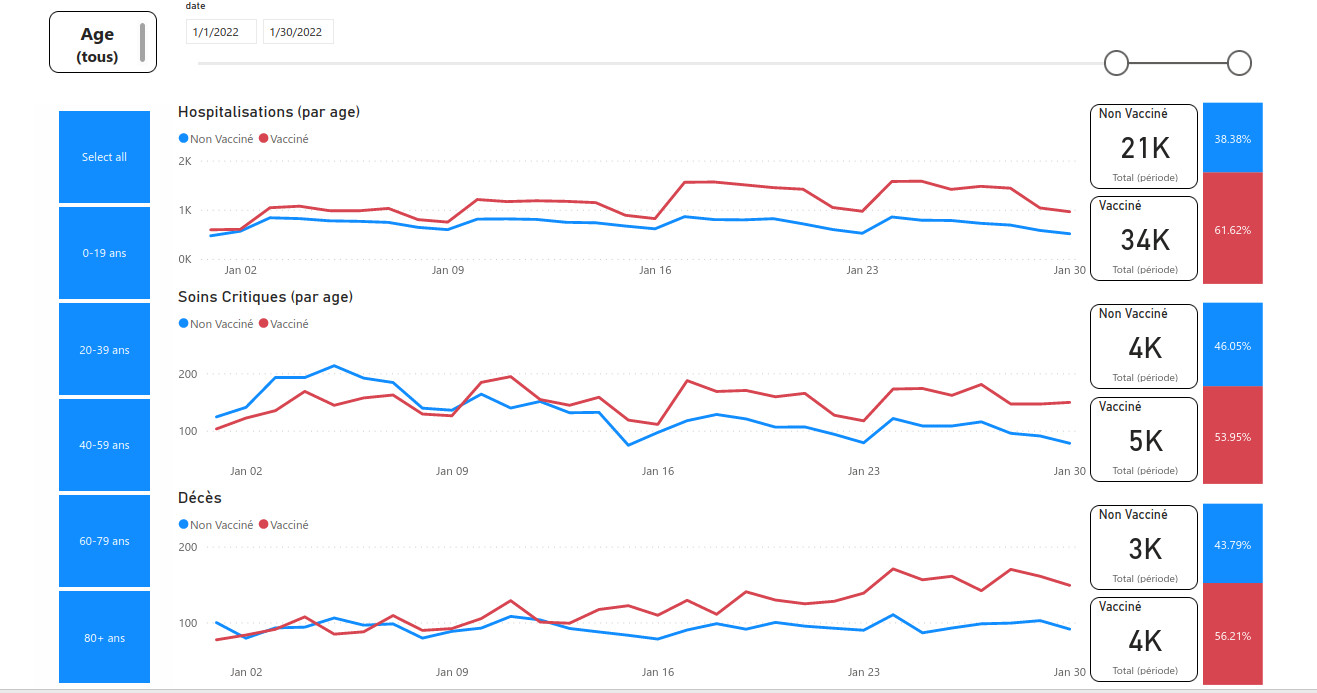Filter by the 0-19 ans age group
The width and height of the screenshot is (1317, 693).
click(104, 253)
